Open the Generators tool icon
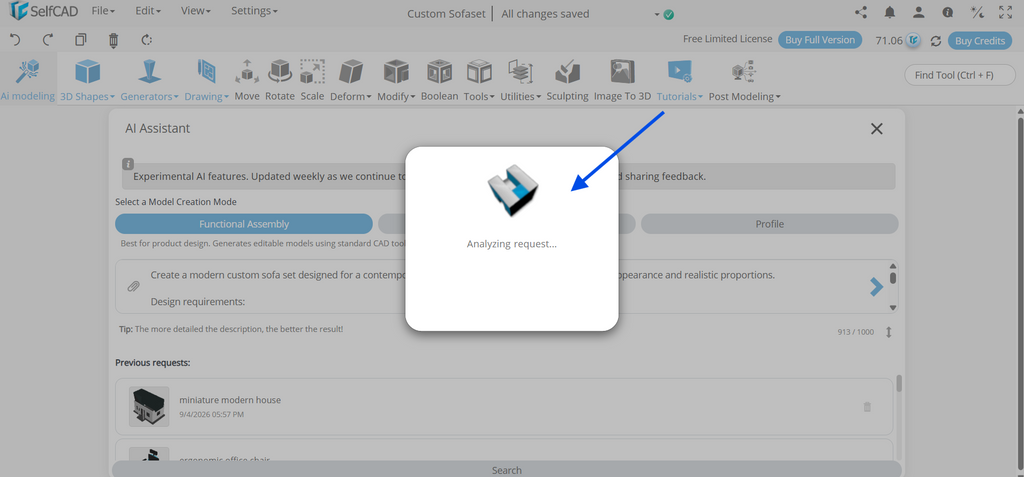The height and width of the screenshot is (477, 1024). (150, 71)
